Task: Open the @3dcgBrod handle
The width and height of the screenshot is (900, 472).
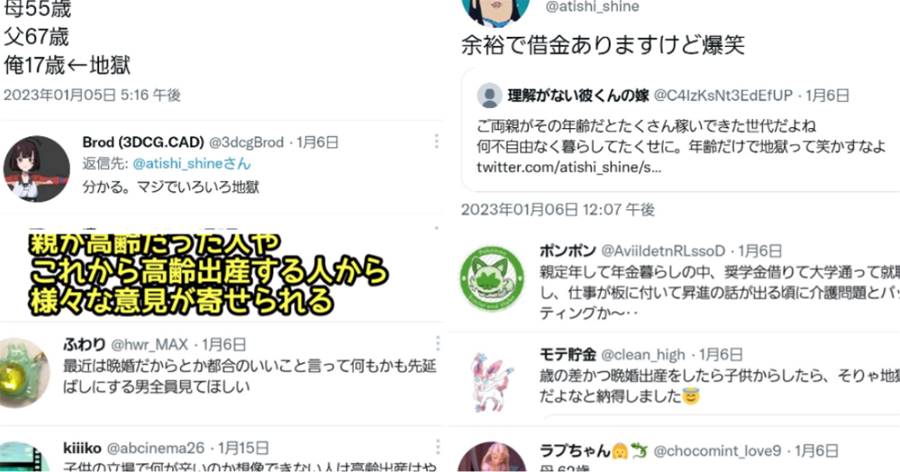Action: click(x=246, y=142)
